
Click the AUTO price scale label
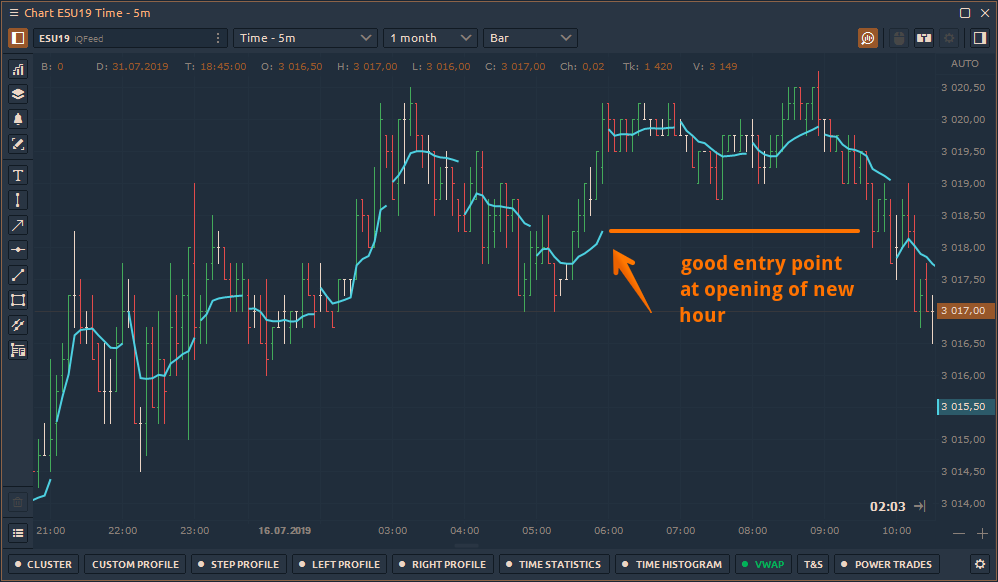point(964,63)
